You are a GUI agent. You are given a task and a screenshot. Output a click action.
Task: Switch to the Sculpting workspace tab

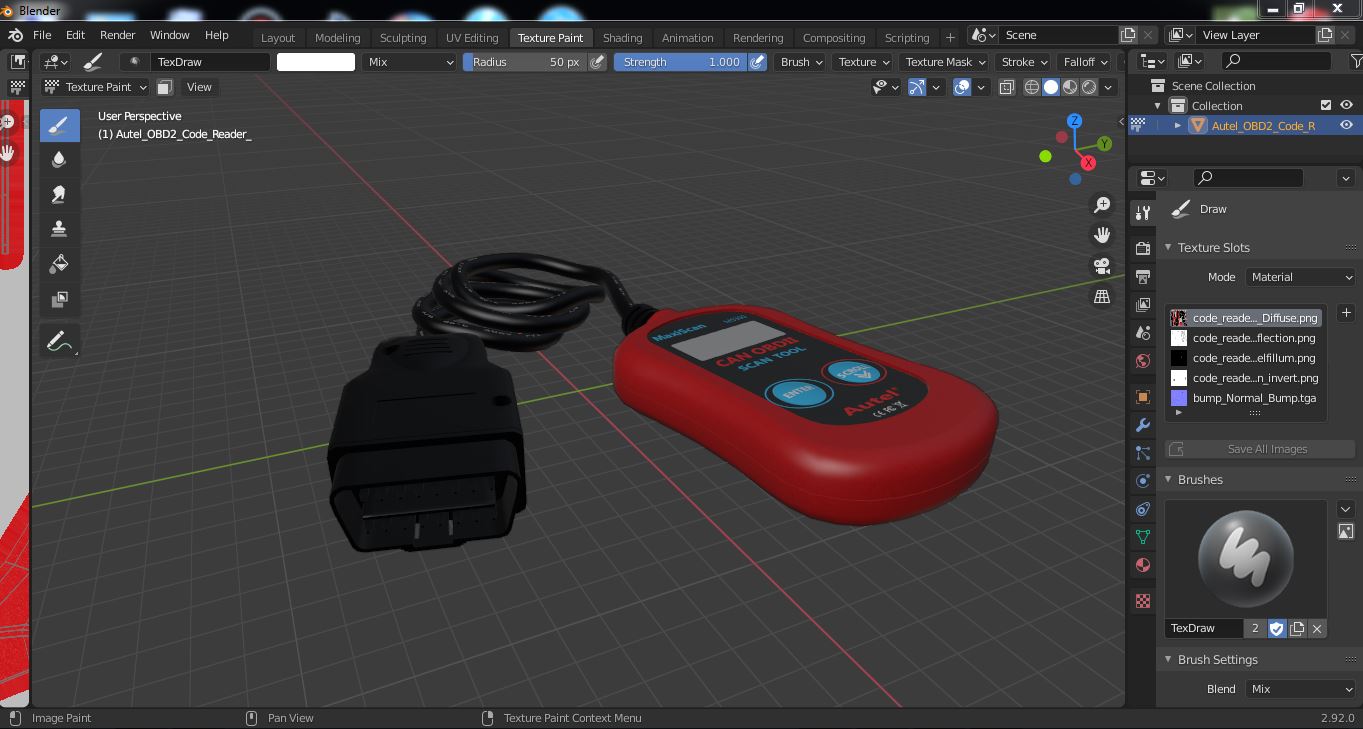tap(403, 38)
